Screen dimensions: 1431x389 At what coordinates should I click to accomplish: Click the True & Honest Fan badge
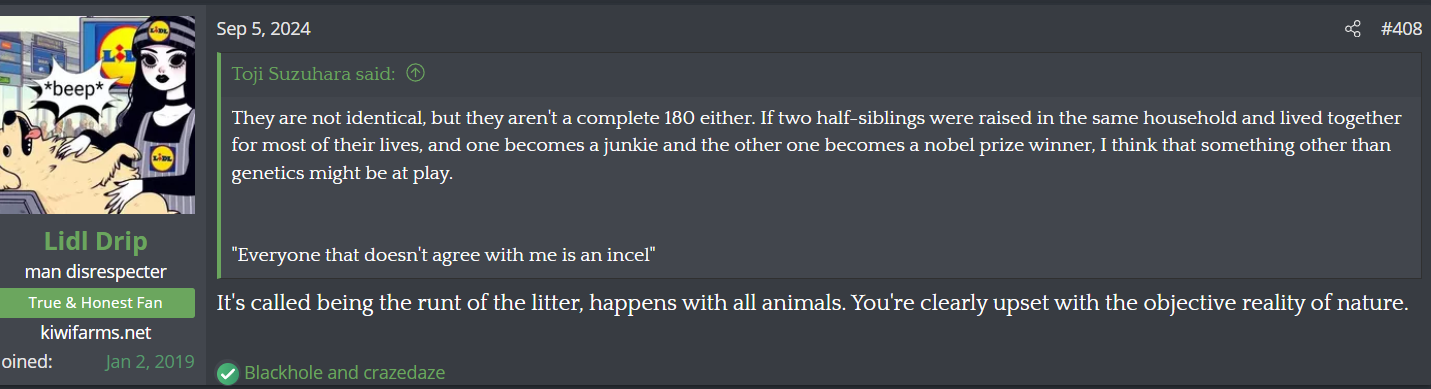pos(96,303)
